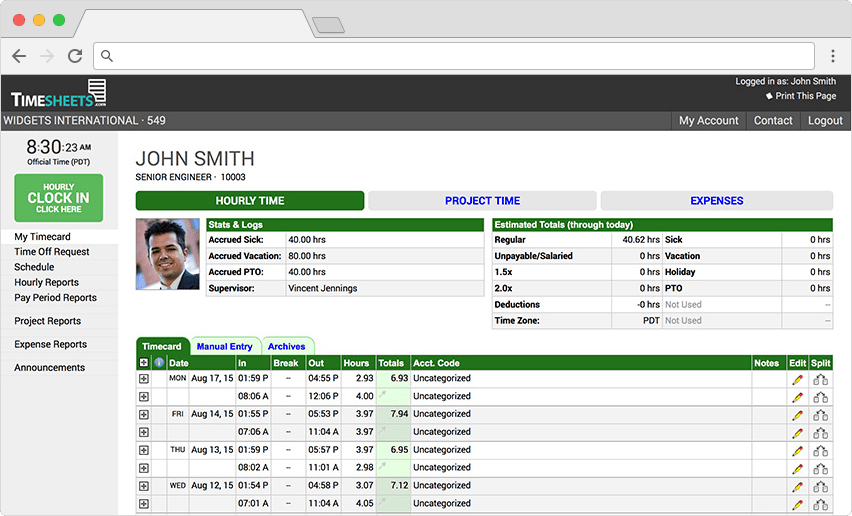Open Expense Reports
This screenshot has width=852, height=516.
[x=51, y=344]
